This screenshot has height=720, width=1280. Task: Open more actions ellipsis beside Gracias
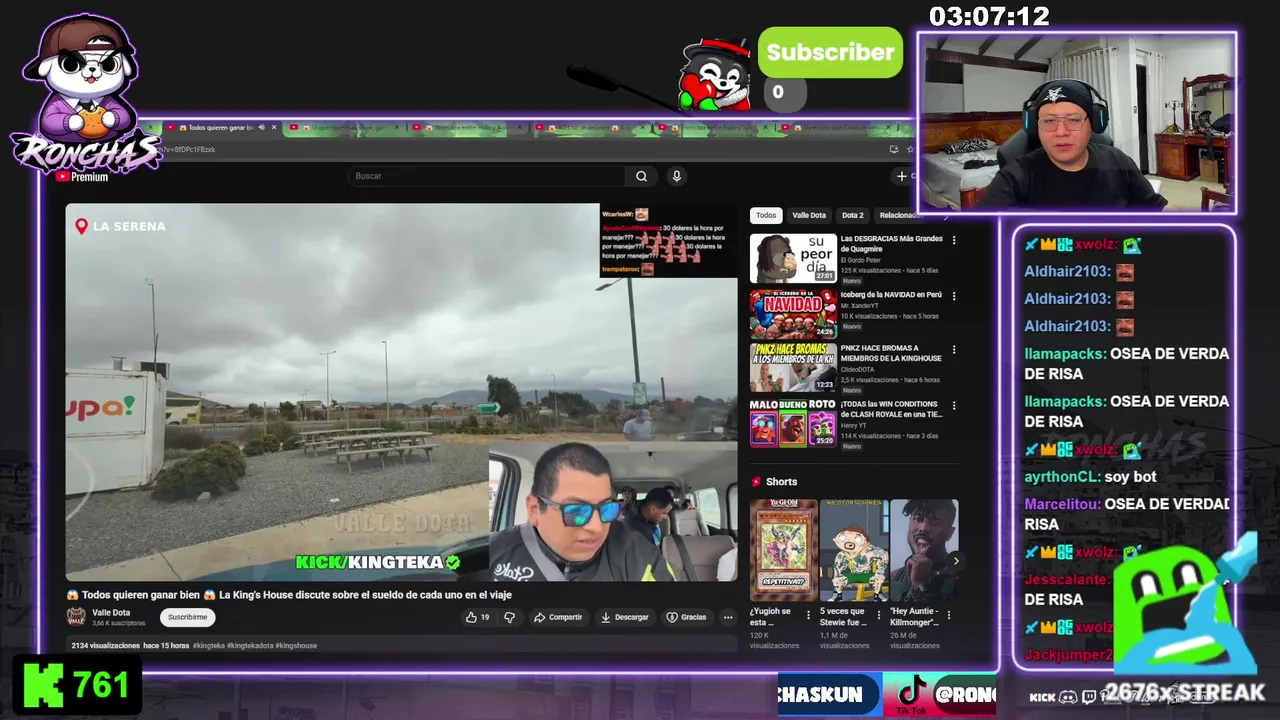click(728, 617)
